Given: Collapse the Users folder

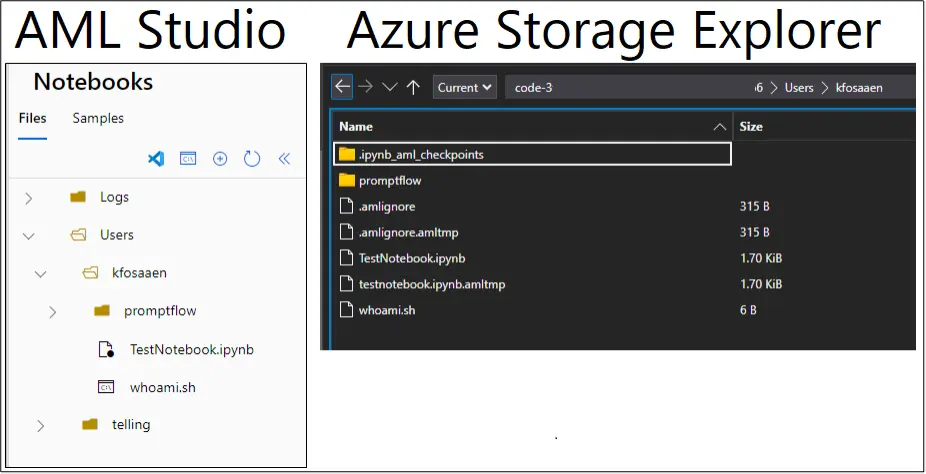Looking at the screenshot, I should click(29, 236).
